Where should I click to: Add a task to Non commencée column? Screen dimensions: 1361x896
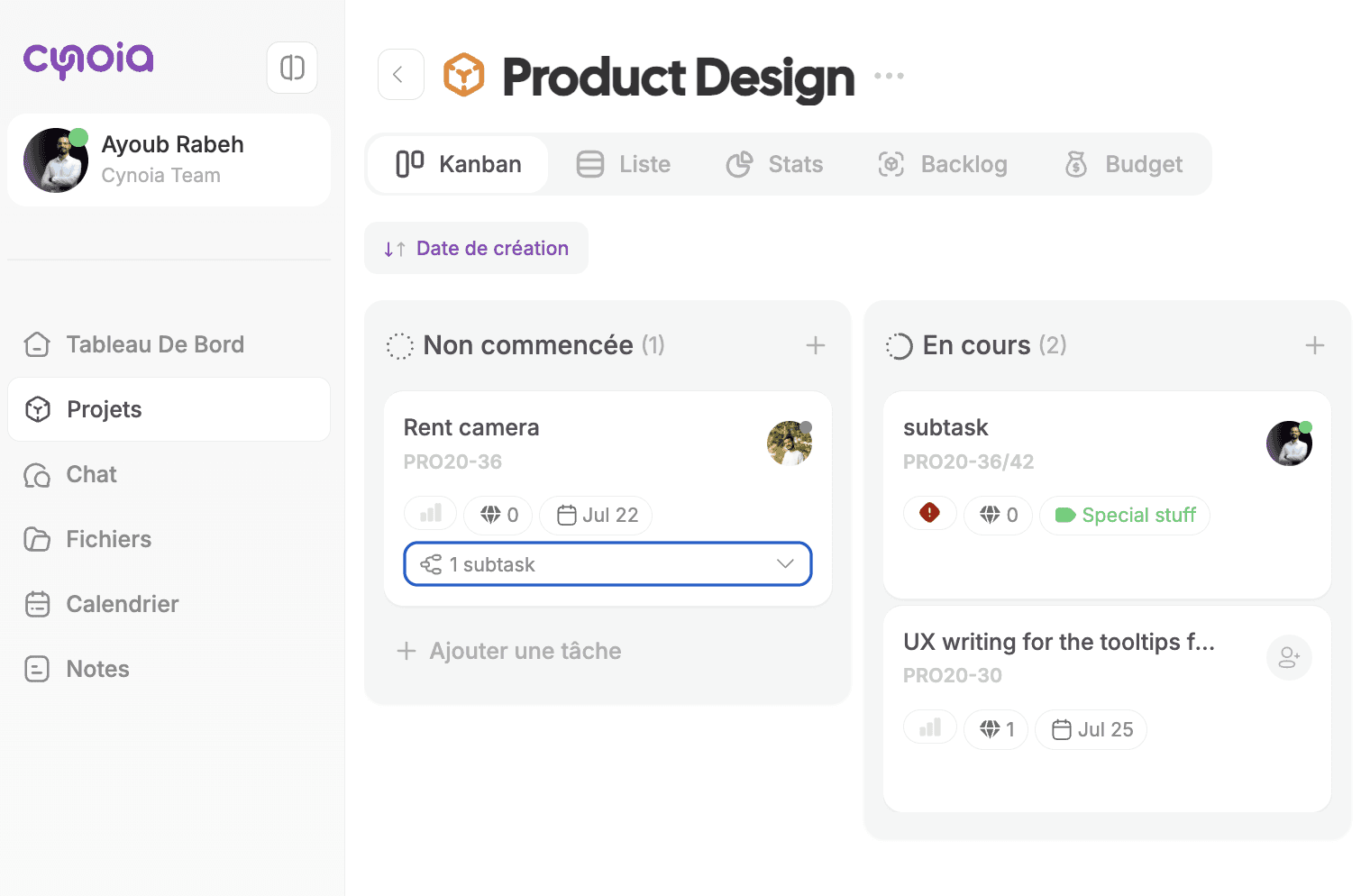[815, 345]
